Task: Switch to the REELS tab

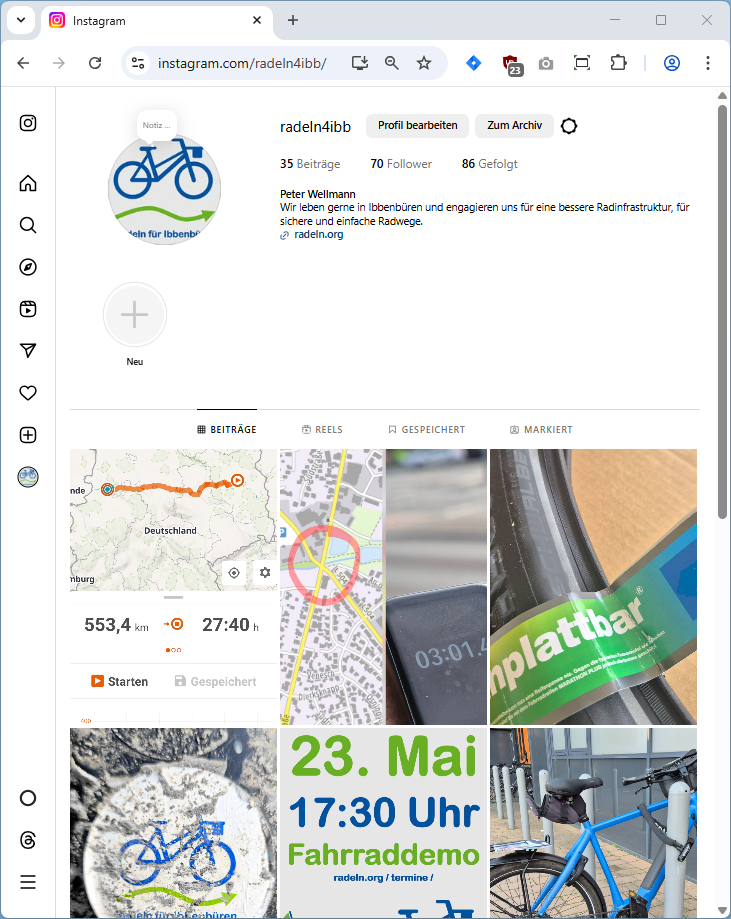Action: click(322, 430)
